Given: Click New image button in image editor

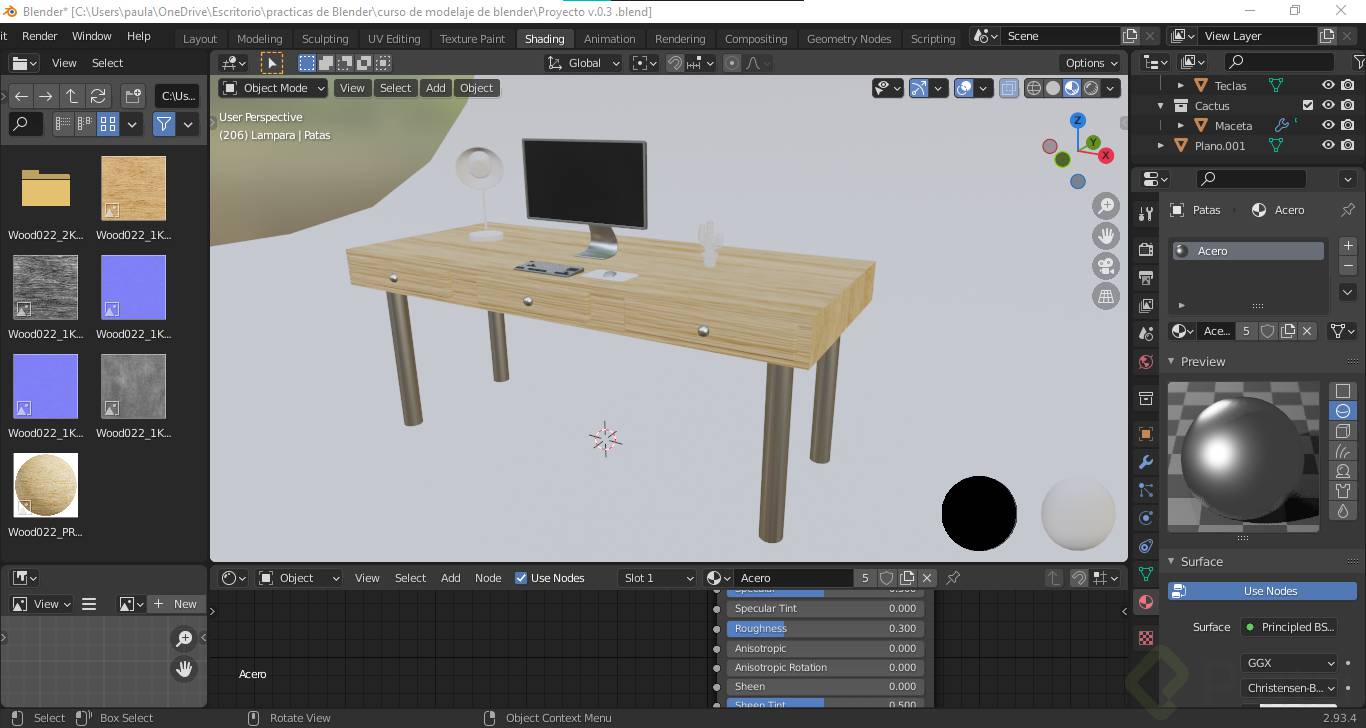Looking at the screenshot, I should [176, 604].
